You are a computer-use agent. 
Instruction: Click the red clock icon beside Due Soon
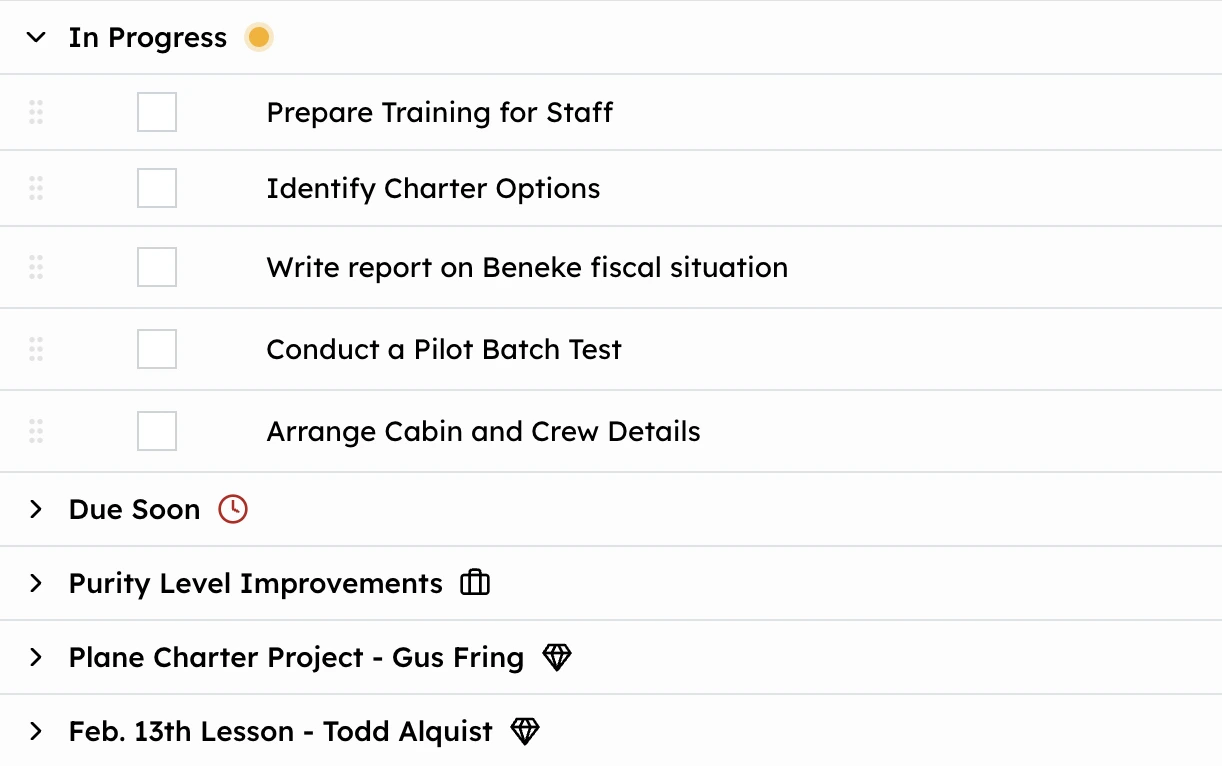pyautogui.click(x=233, y=509)
